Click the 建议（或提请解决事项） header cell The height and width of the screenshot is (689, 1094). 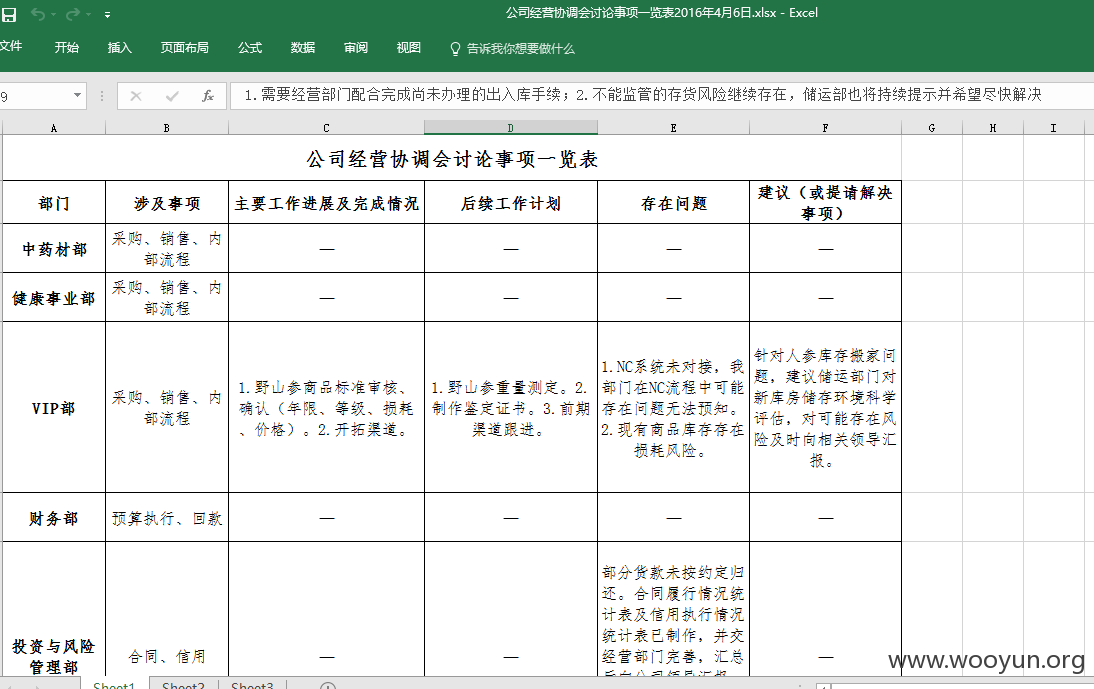point(825,203)
